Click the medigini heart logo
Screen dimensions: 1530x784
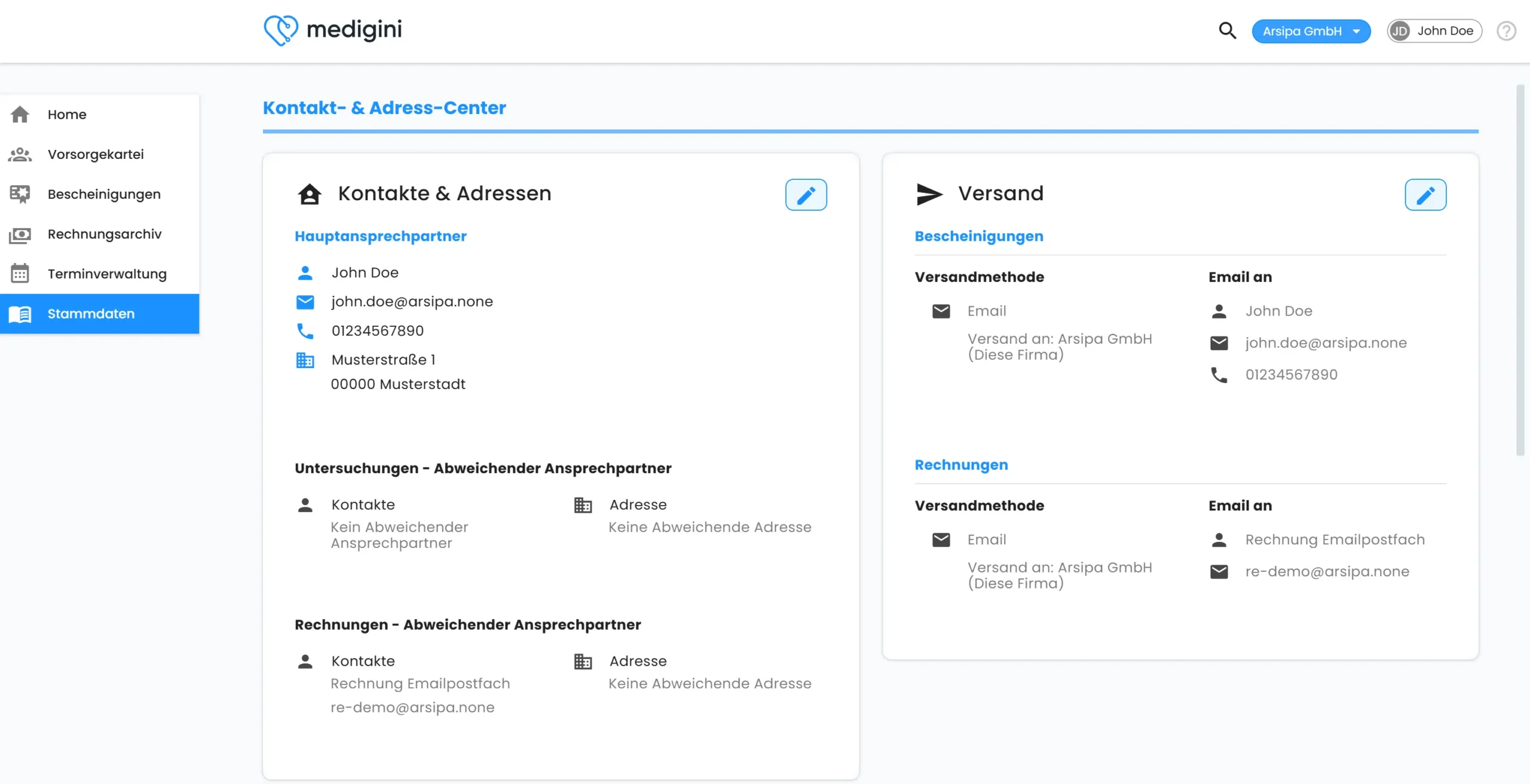(x=280, y=30)
